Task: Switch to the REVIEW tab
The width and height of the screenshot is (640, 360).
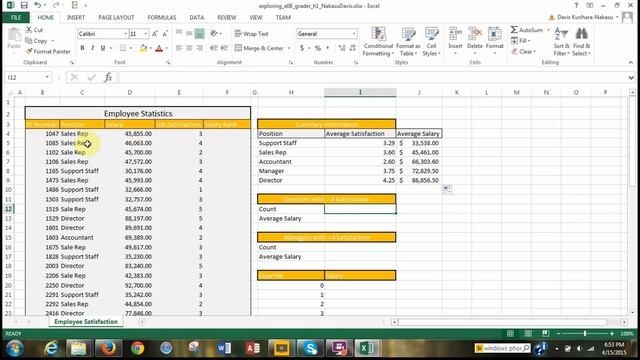Action: pyautogui.click(x=227, y=18)
